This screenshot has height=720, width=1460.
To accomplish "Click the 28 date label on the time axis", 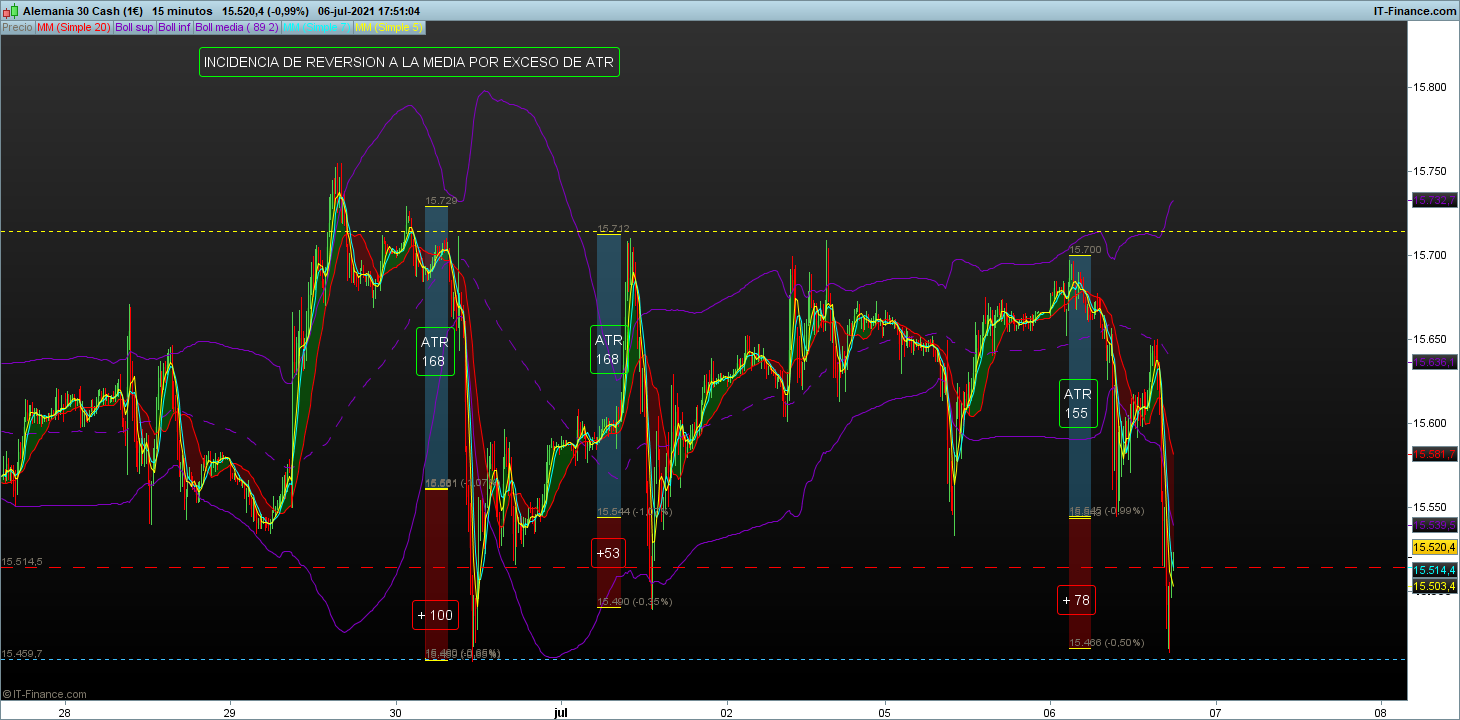I will click(x=65, y=713).
